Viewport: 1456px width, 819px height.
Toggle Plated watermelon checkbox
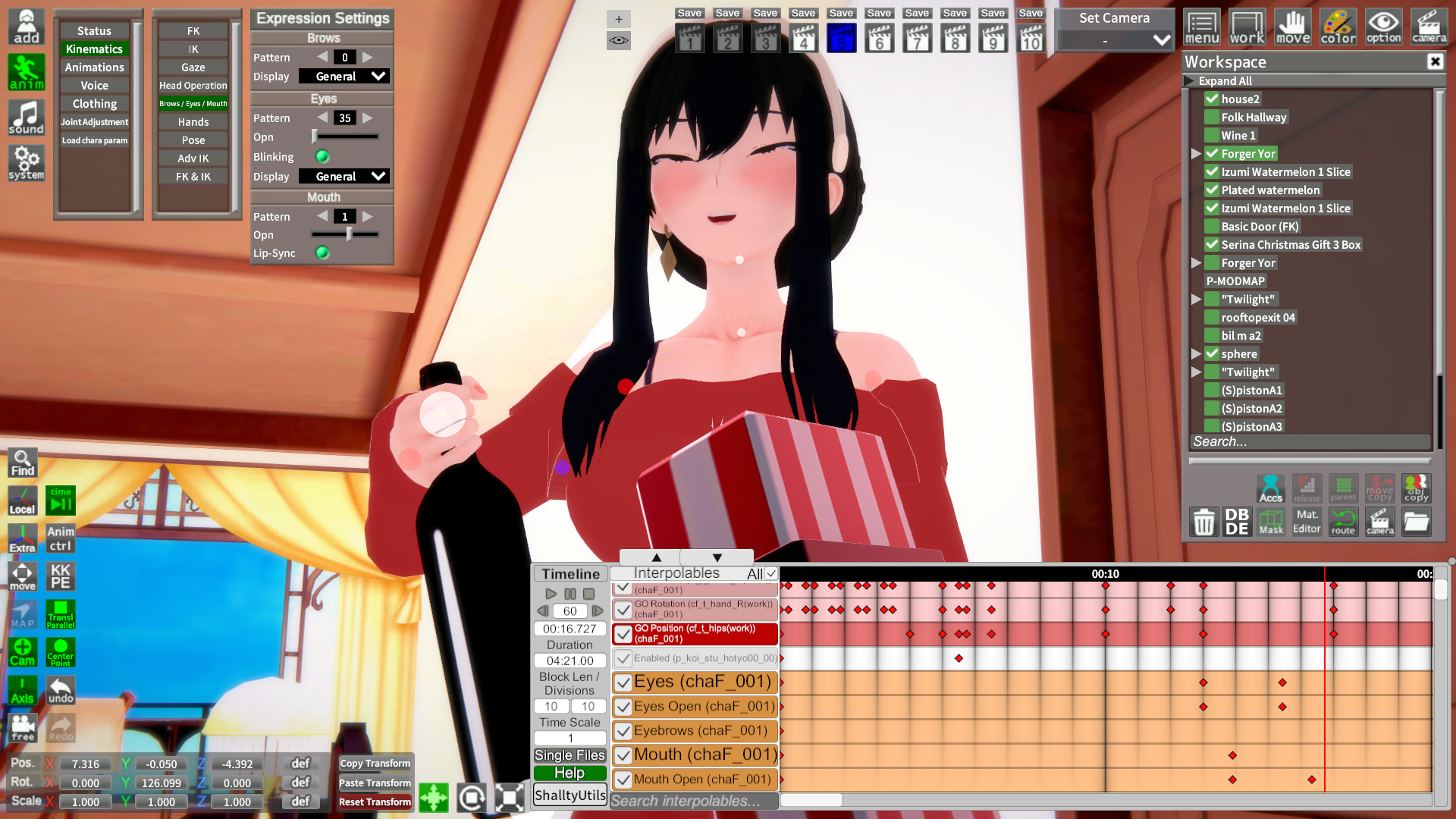coord(1212,190)
